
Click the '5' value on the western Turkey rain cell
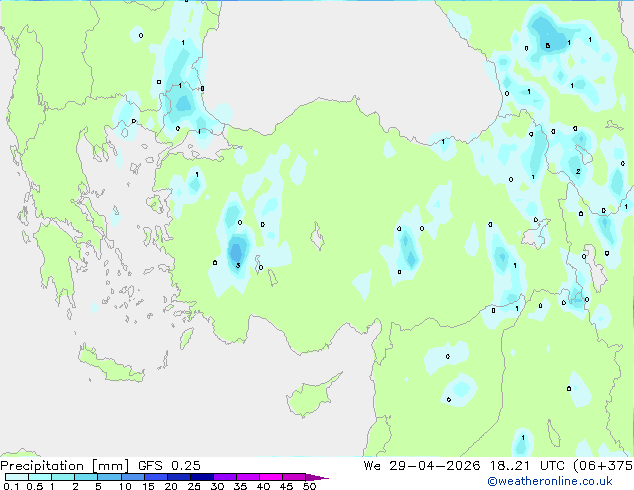(238, 266)
